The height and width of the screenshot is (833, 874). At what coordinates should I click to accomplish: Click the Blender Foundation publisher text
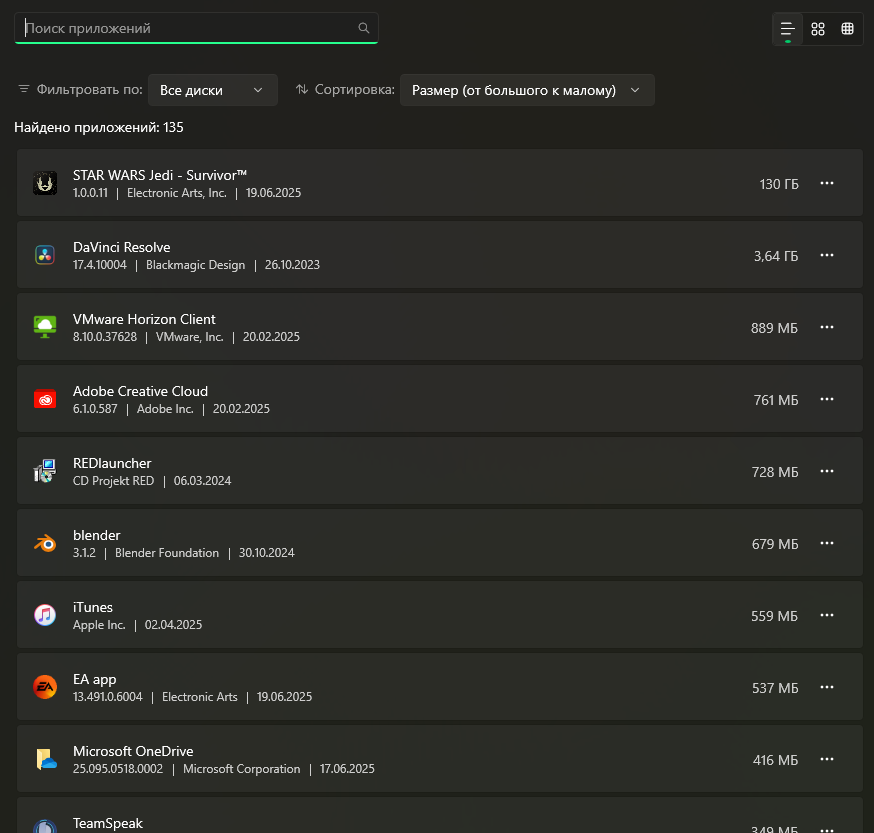point(167,553)
